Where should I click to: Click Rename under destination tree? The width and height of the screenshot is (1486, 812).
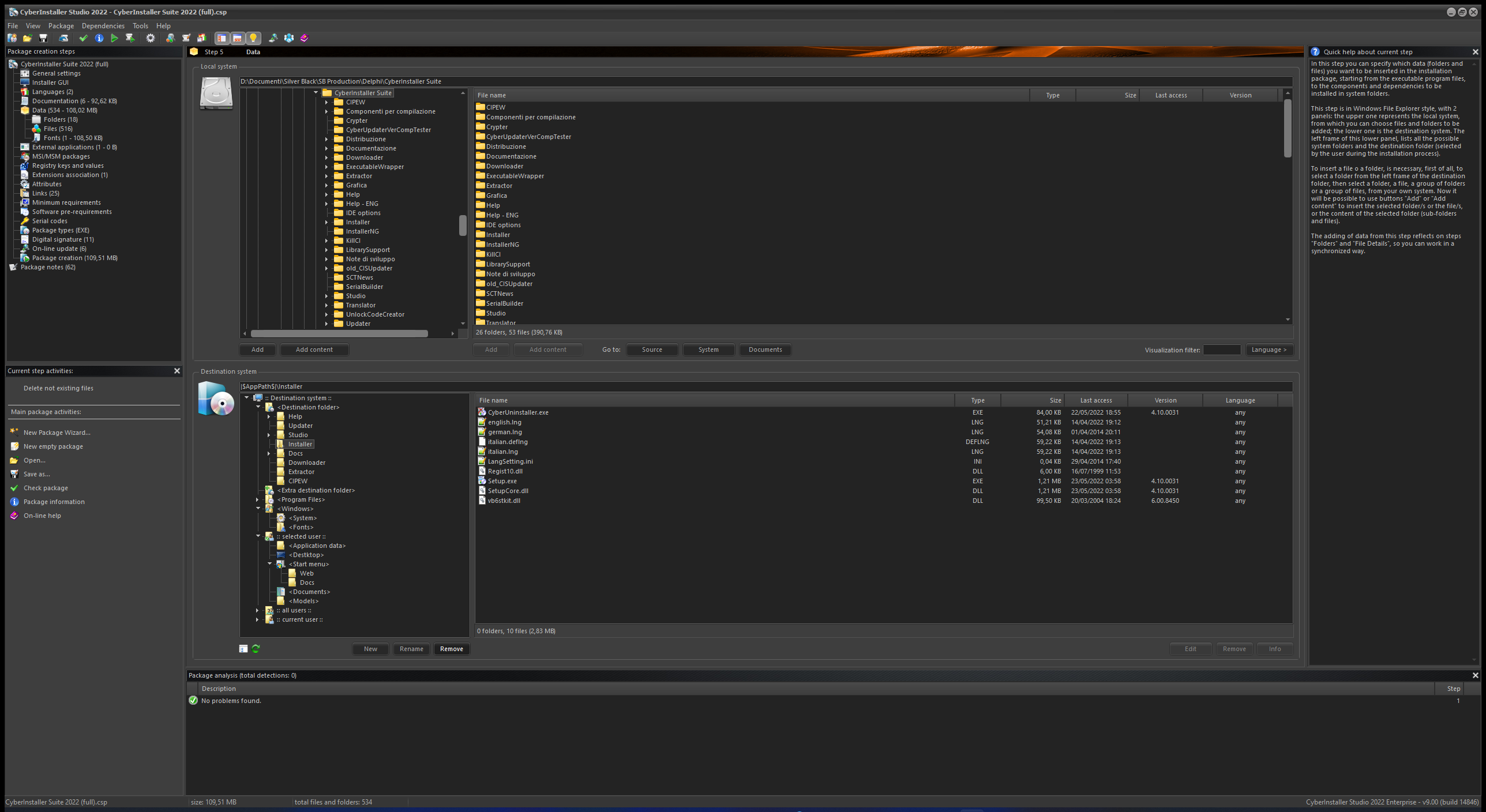coord(411,649)
